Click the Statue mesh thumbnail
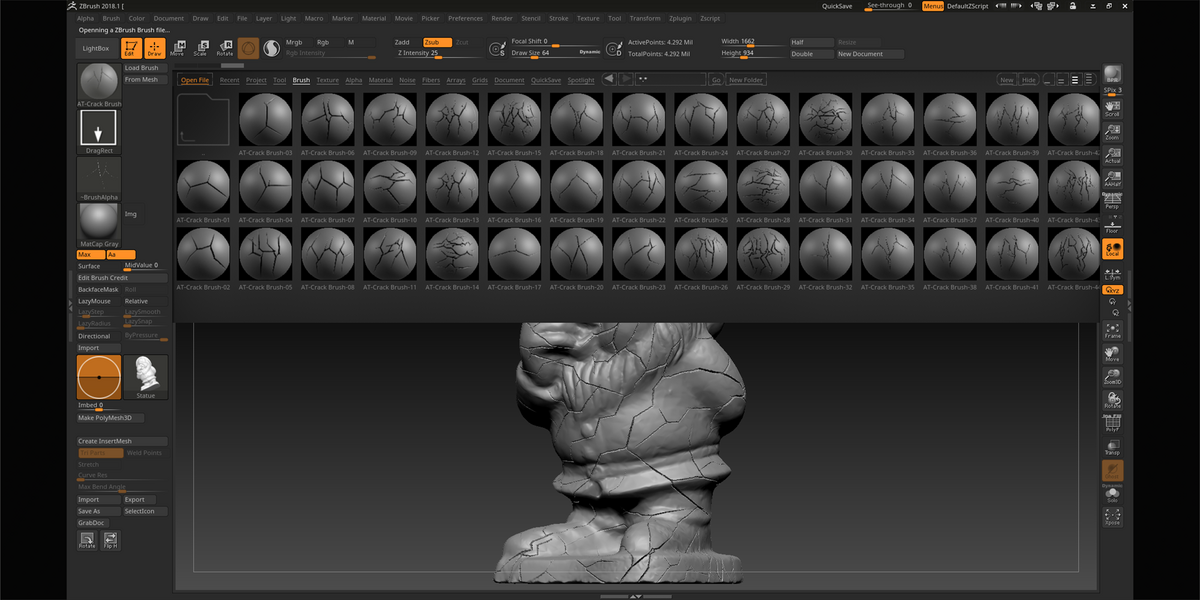Screen dimensions: 1200x600 coord(146,377)
